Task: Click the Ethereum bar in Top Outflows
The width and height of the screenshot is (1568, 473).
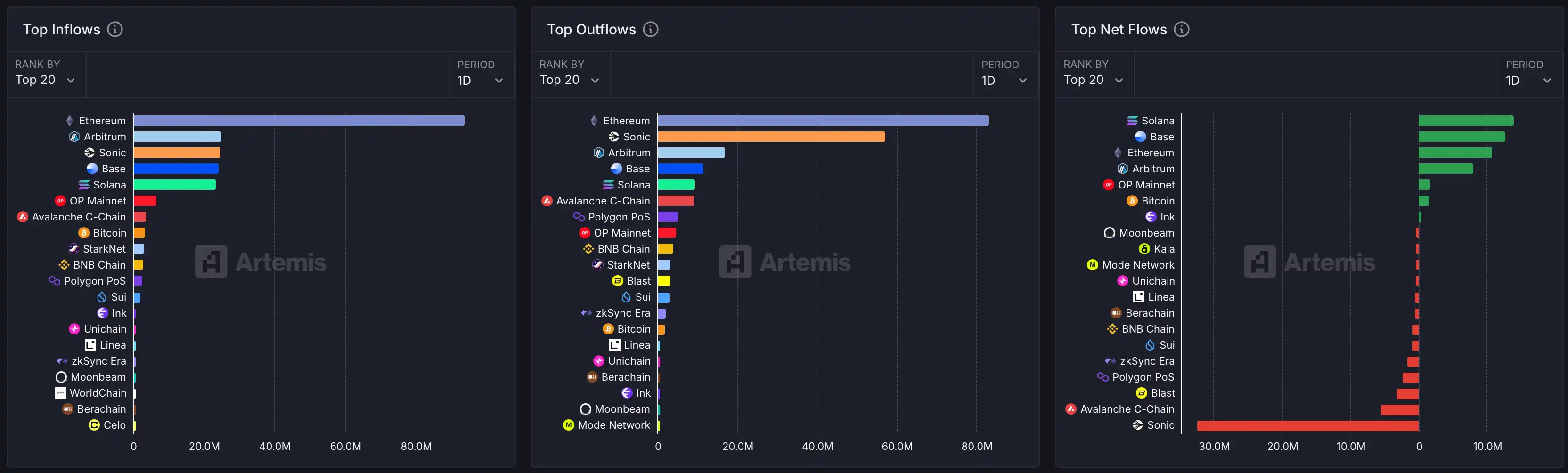Action: [x=824, y=121]
